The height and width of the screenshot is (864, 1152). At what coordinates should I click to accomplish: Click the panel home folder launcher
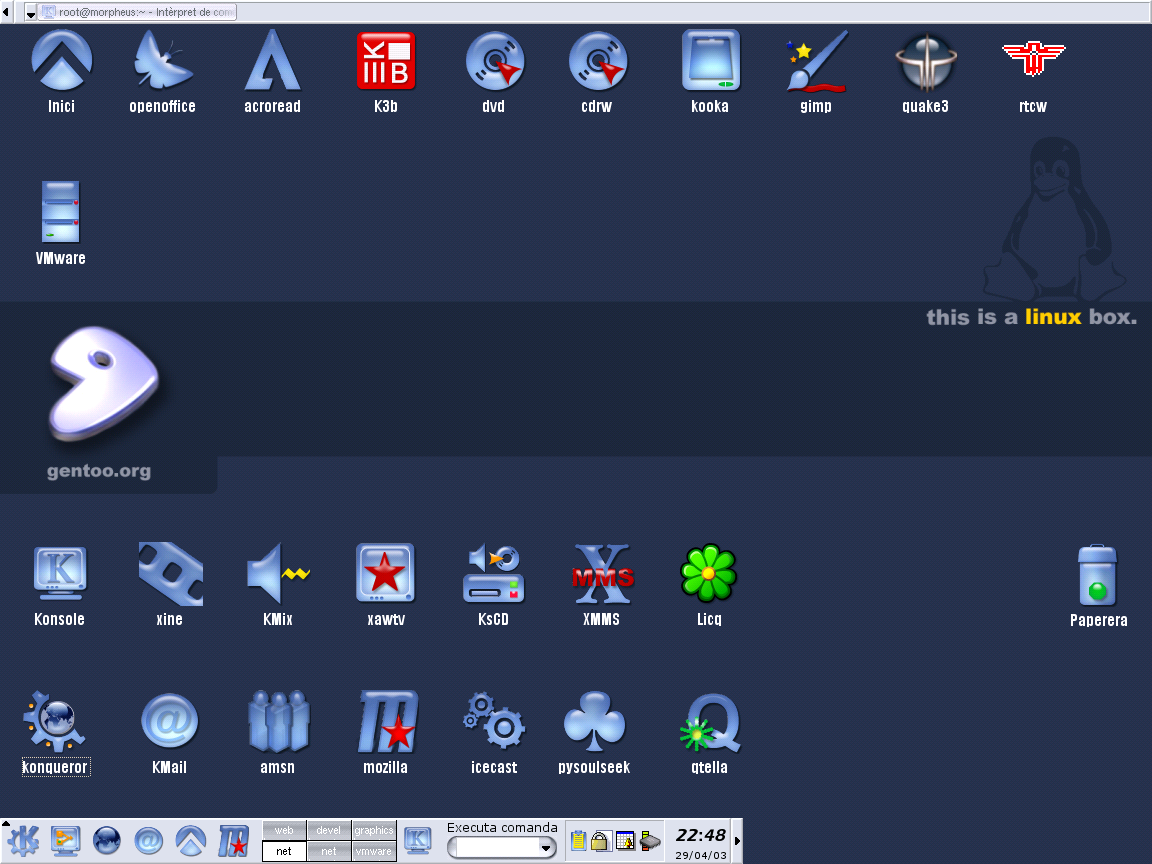(x=190, y=840)
